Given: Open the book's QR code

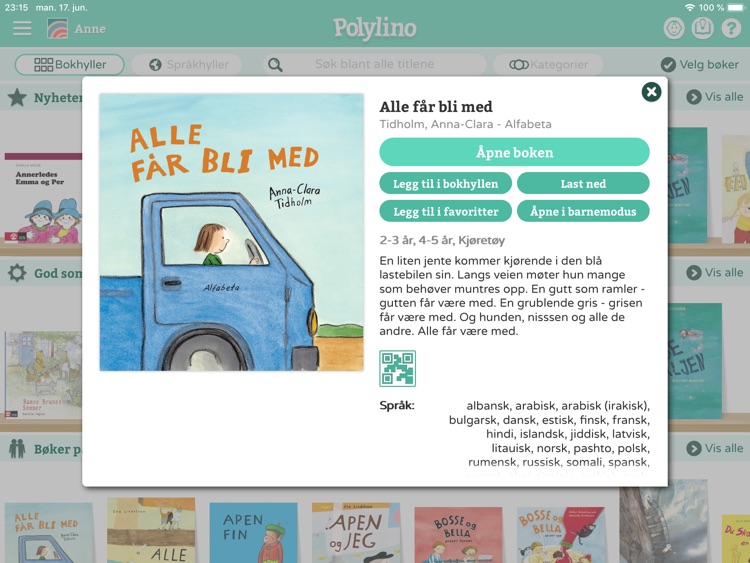Looking at the screenshot, I should tap(397, 368).
